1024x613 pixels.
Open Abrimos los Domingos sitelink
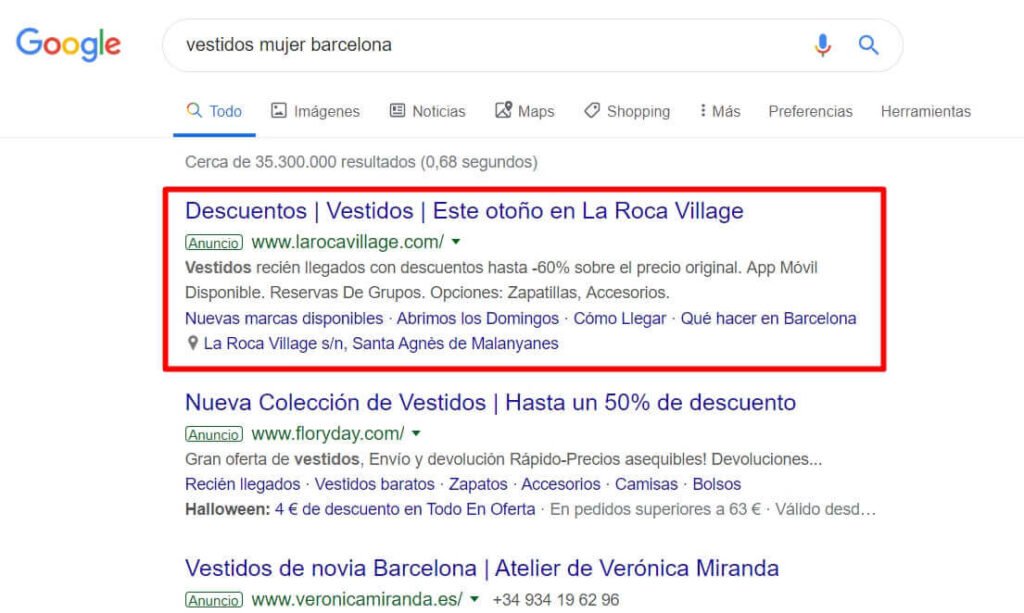click(477, 319)
